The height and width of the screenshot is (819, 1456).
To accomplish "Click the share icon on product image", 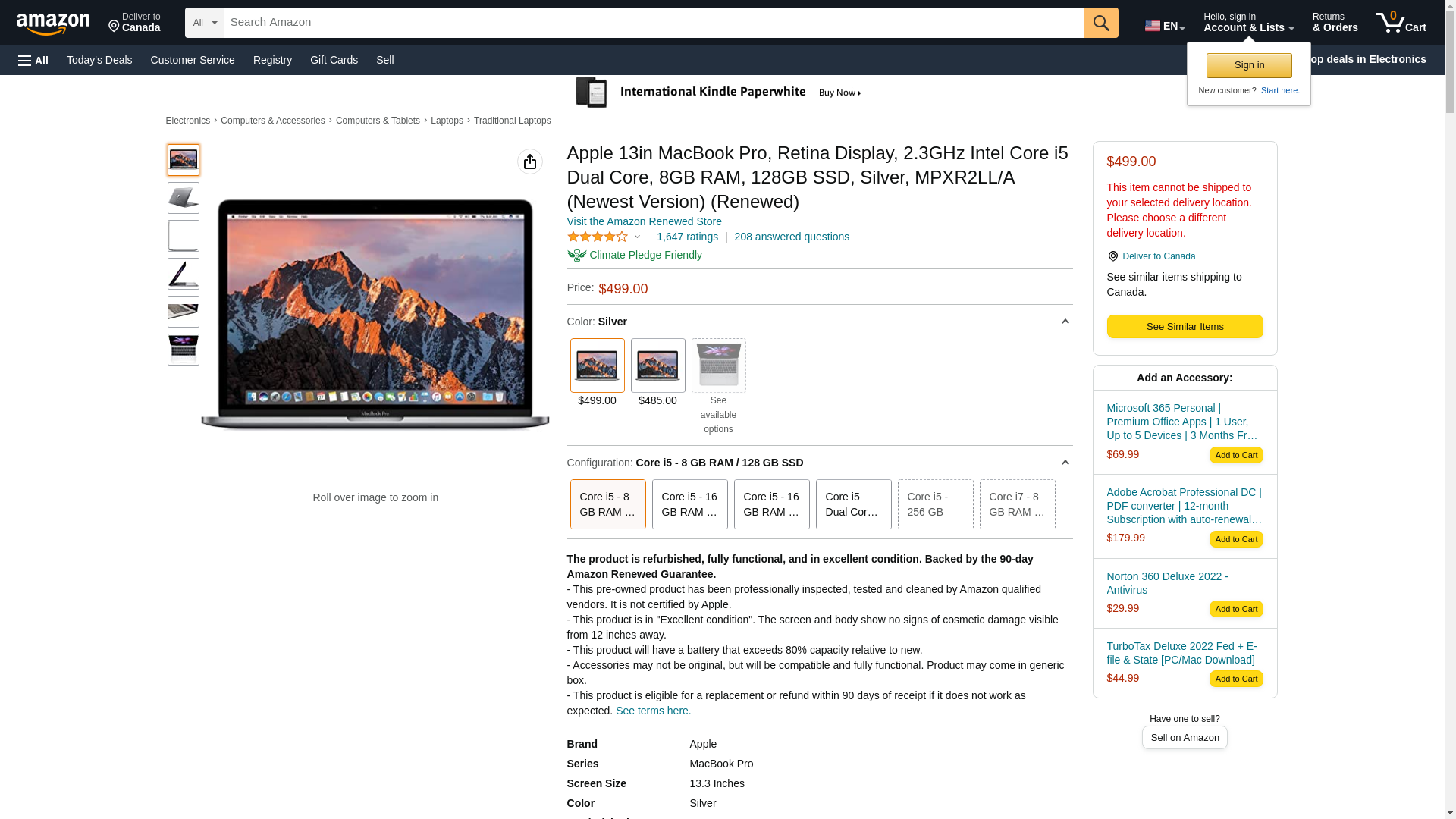I will [x=530, y=162].
